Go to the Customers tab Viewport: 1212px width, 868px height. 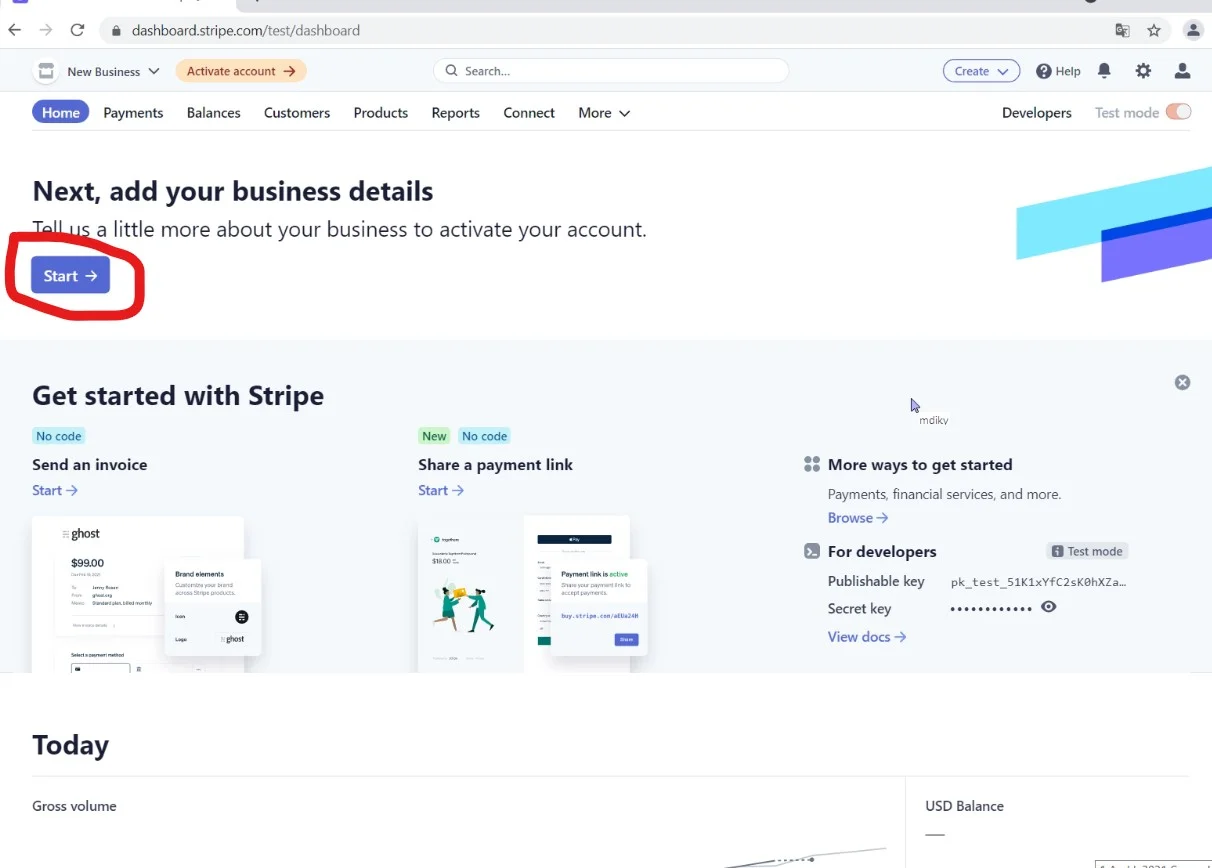[297, 113]
